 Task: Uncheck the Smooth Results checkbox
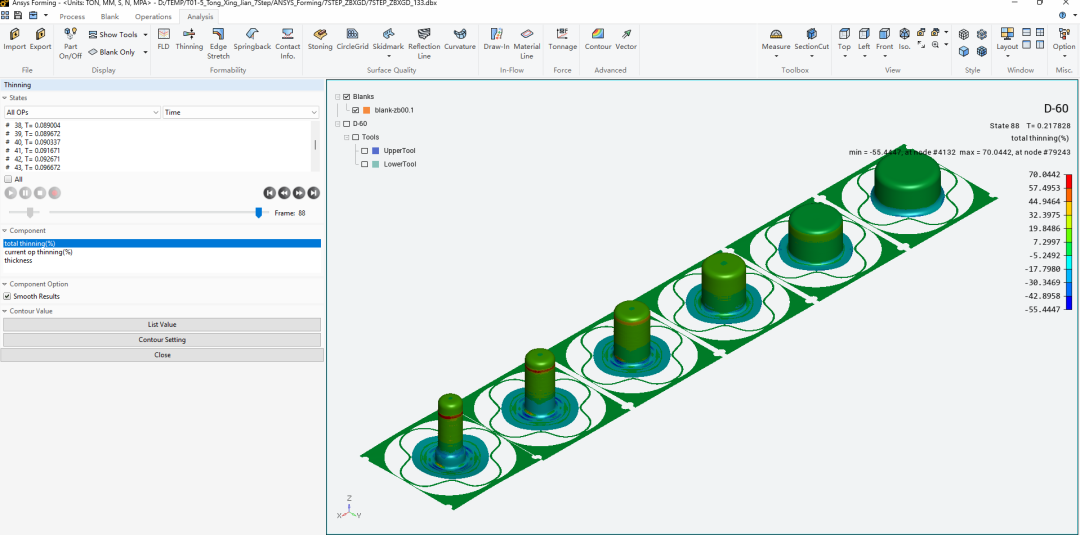(x=8, y=296)
